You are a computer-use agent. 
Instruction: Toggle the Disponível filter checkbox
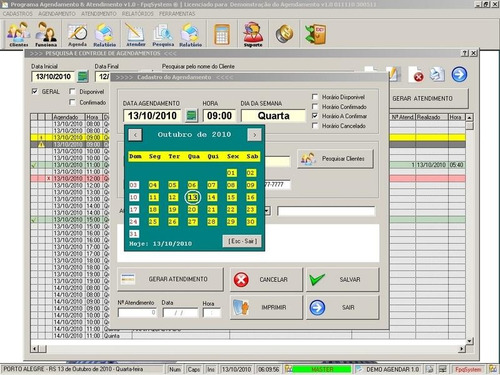(x=72, y=91)
